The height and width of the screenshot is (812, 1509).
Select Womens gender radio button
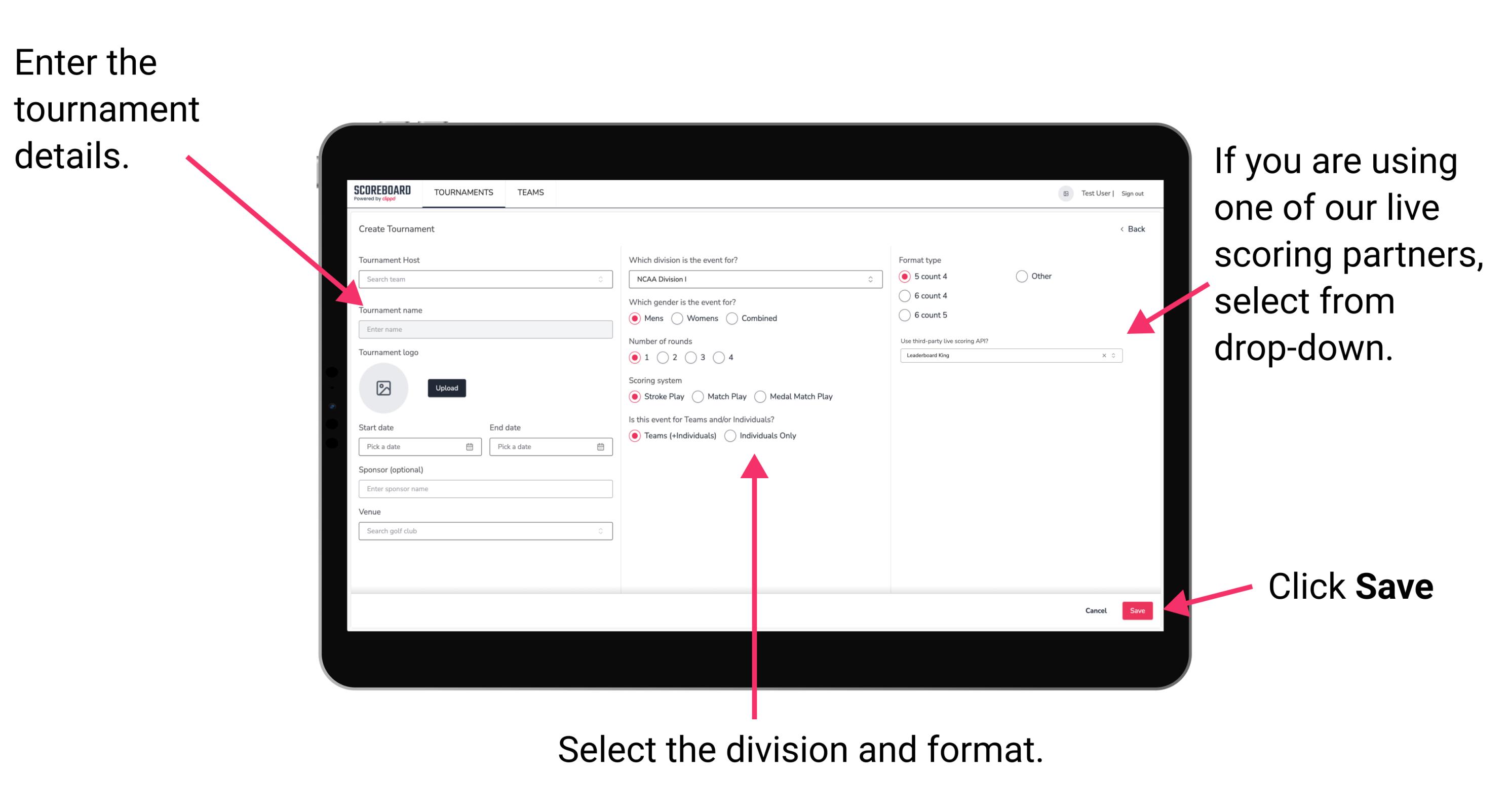tap(680, 318)
